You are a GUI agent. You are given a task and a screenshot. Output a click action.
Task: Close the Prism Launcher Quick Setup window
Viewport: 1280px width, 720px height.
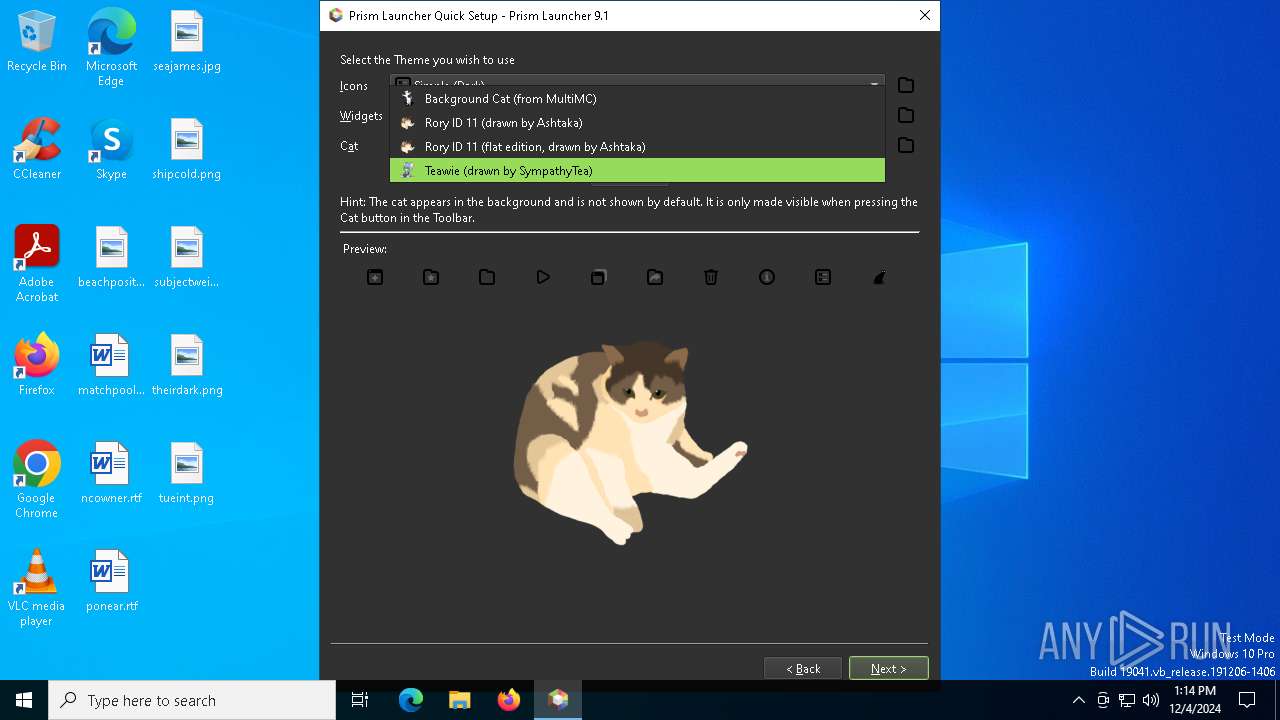(x=925, y=15)
